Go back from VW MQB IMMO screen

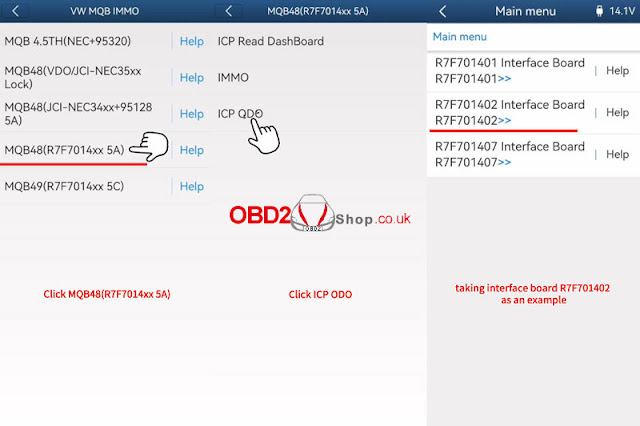(x=16, y=11)
